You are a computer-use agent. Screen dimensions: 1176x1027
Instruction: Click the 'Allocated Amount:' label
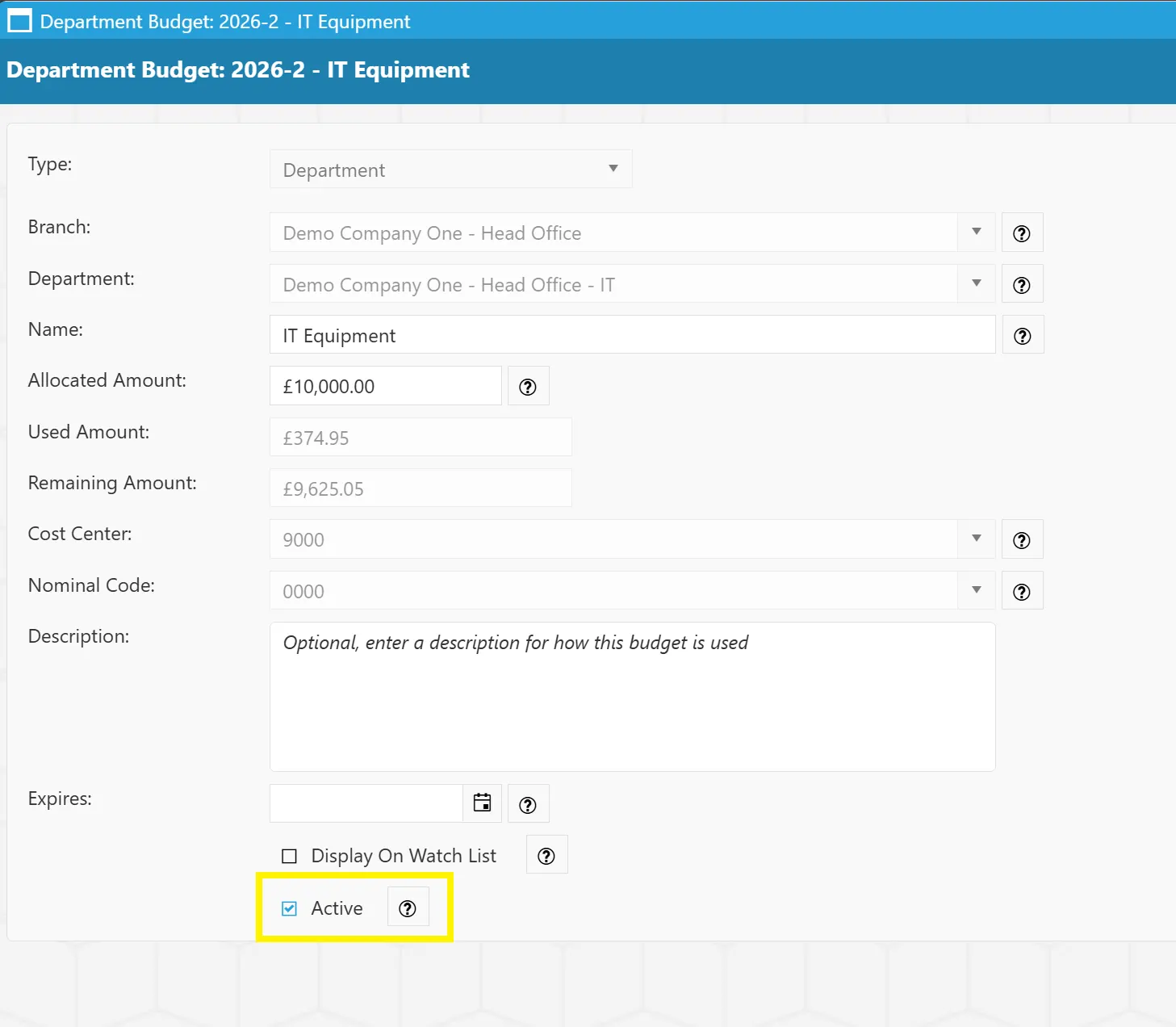tap(107, 380)
